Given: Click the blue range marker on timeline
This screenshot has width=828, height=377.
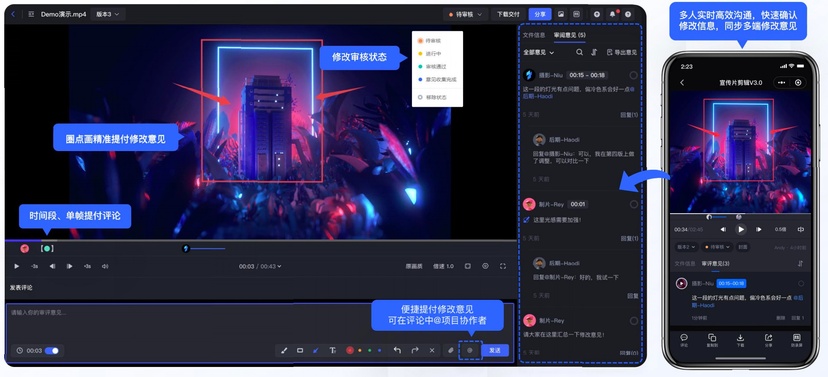Looking at the screenshot, I should [x=203, y=249].
